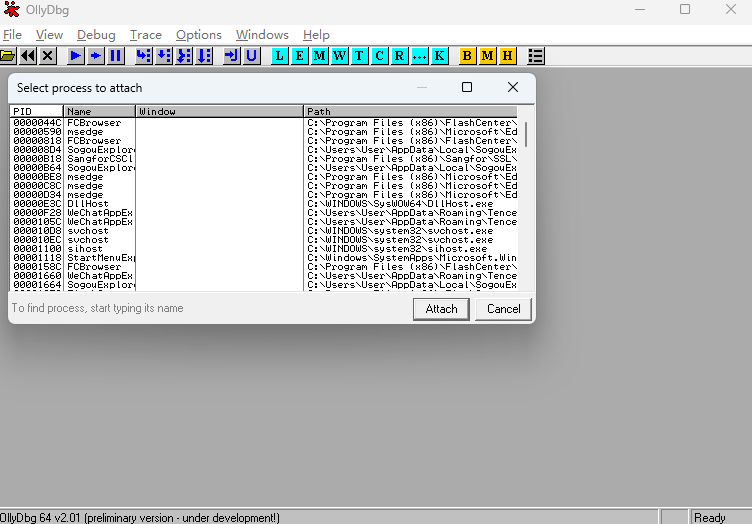752x524 pixels.
Task: Select sihost process with PID 00001100
Action: coord(264,249)
